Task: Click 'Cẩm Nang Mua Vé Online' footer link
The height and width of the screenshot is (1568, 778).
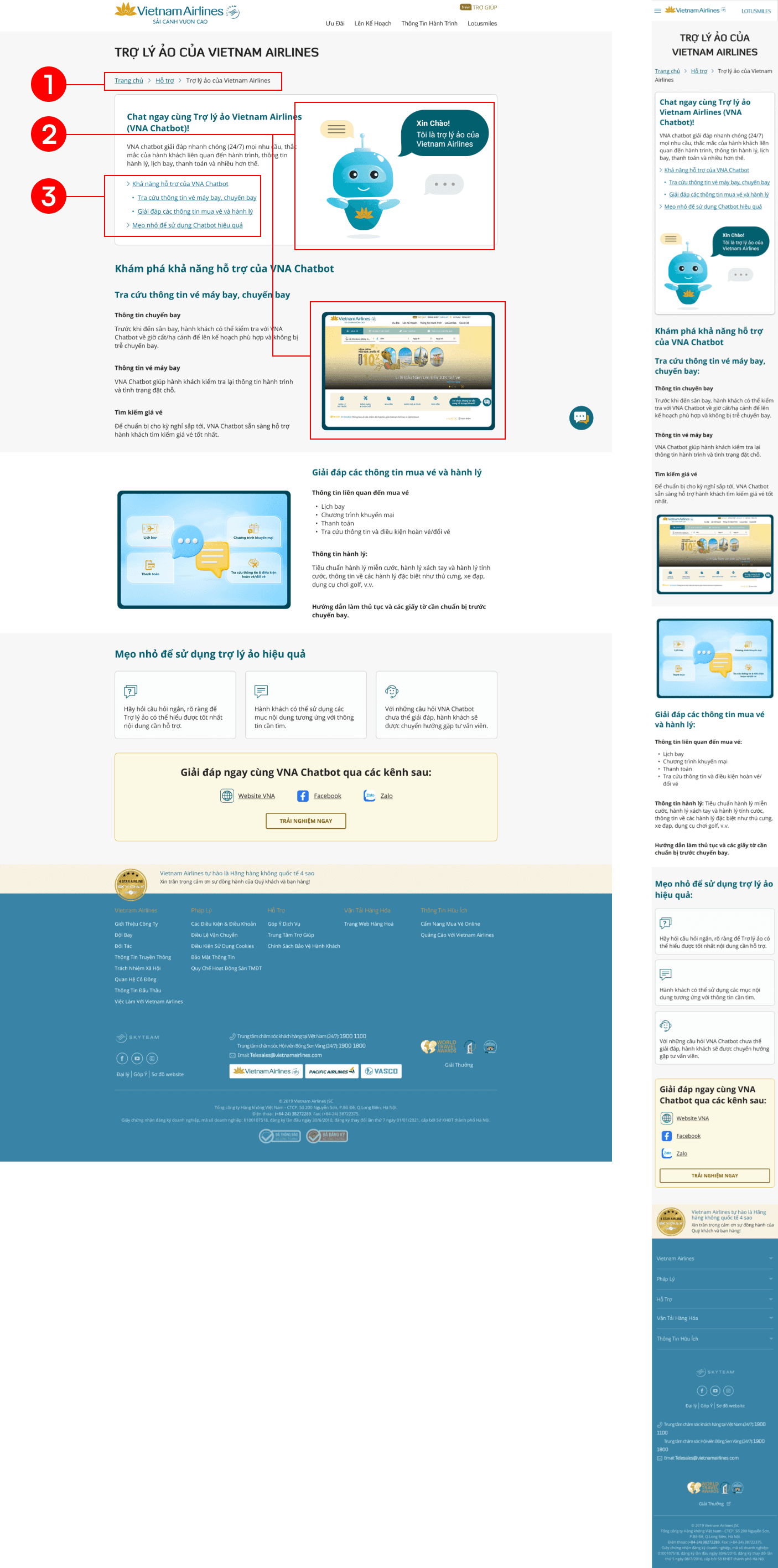Action: [x=450, y=924]
